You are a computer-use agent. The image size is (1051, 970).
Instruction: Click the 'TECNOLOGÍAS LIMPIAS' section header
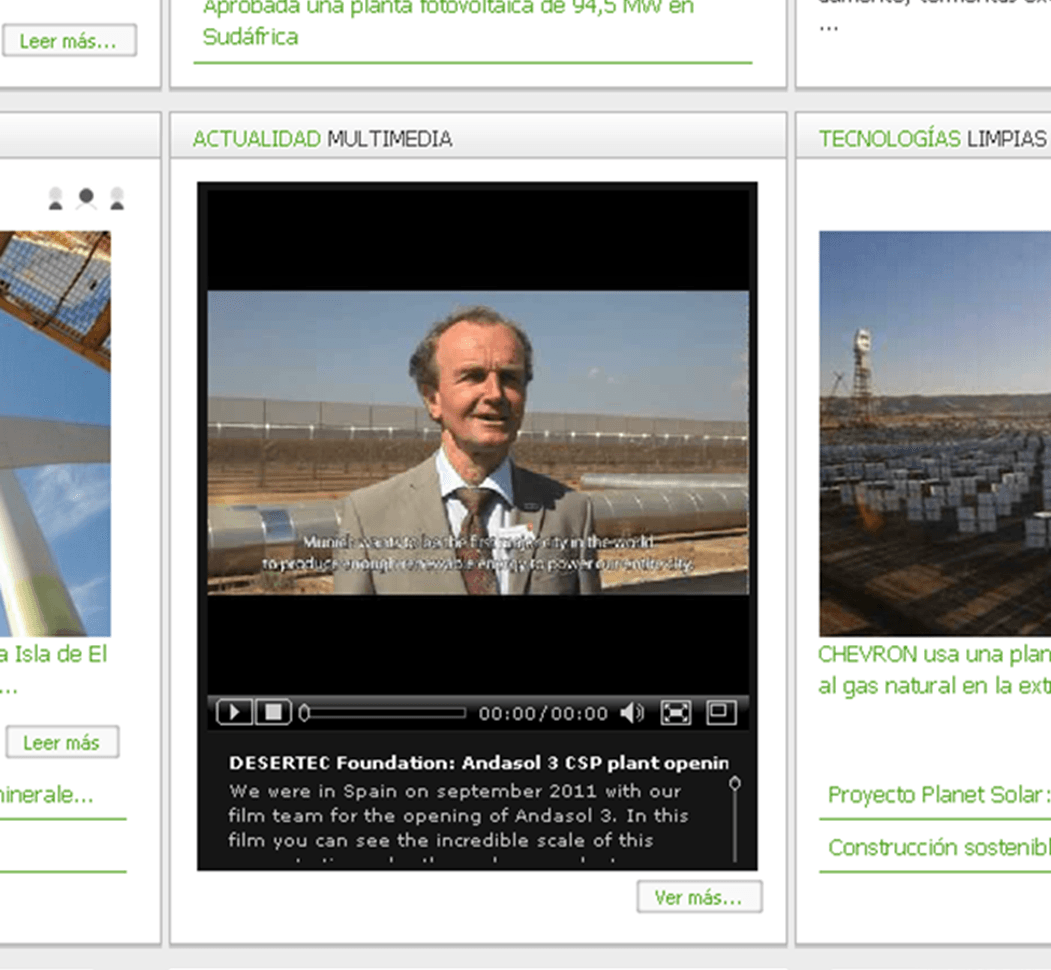932,139
